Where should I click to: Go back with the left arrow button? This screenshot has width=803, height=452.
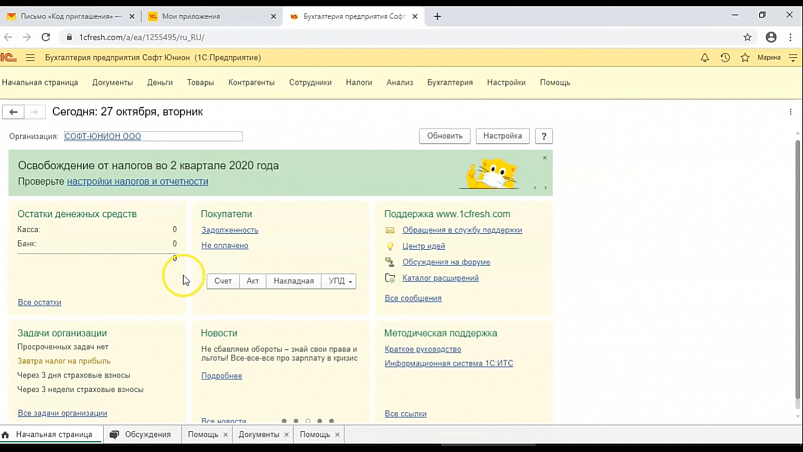pos(13,112)
